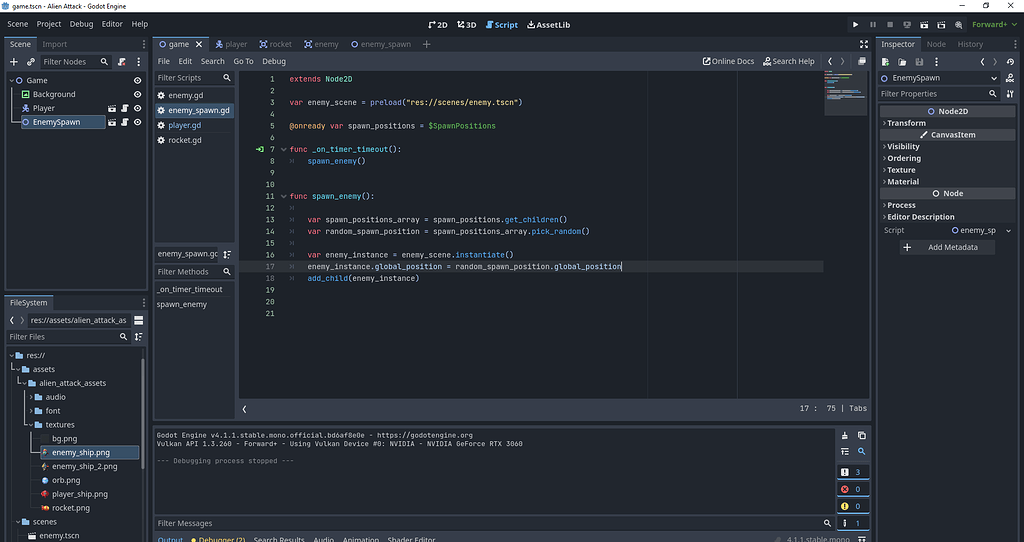Open the Online Docs link
1024x542 pixels.
(x=728, y=61)
